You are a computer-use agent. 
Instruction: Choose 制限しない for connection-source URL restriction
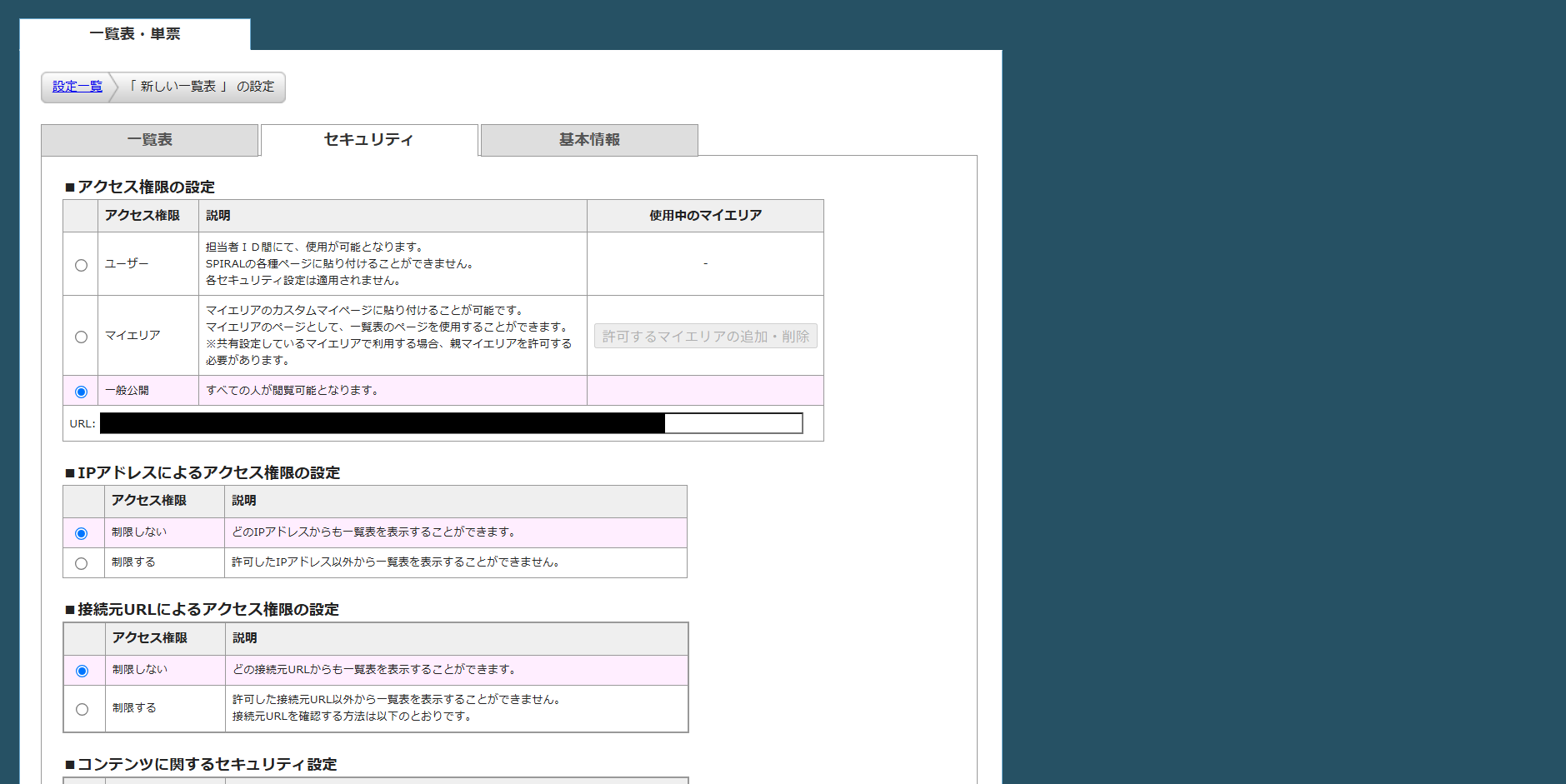(x=82, y=671)
